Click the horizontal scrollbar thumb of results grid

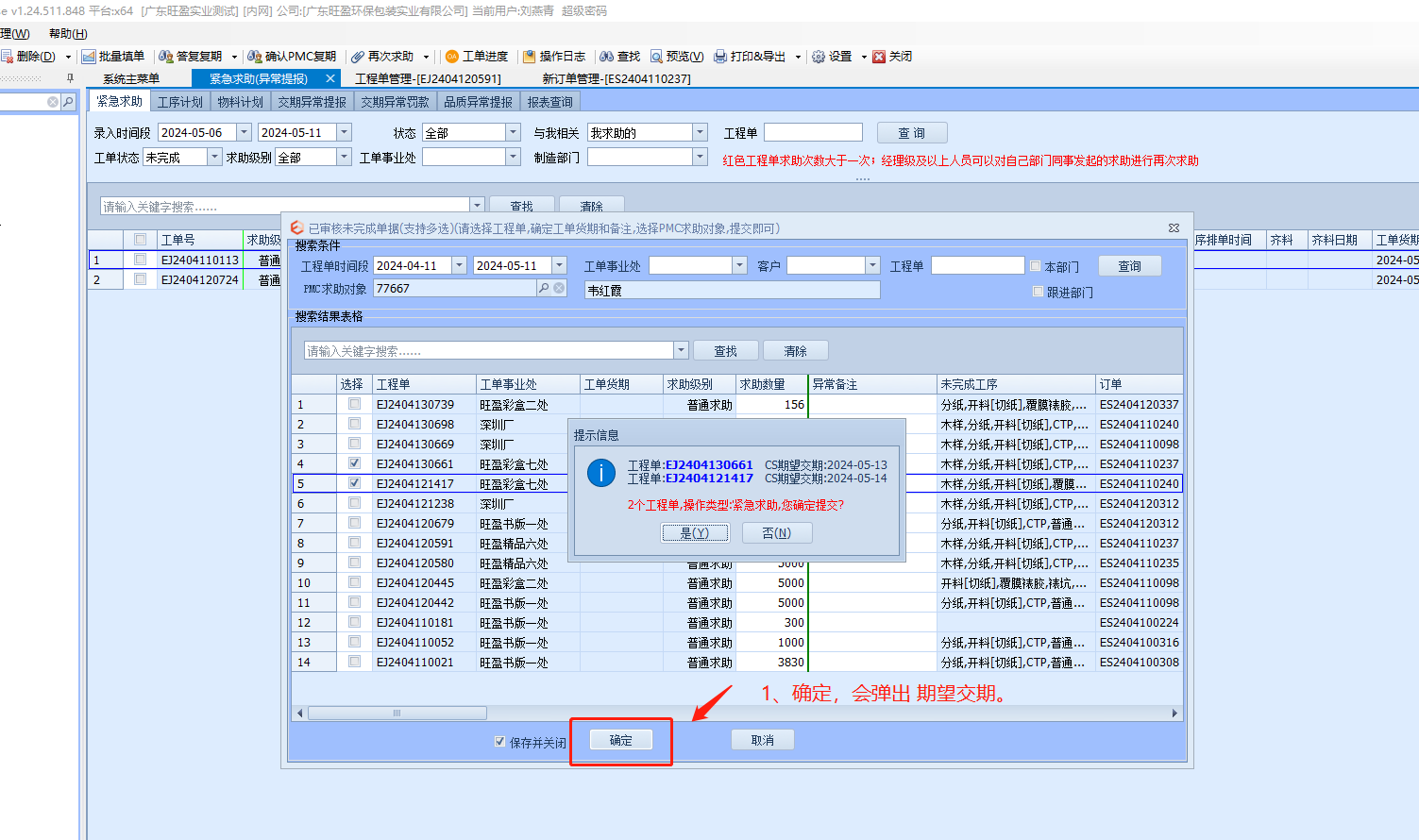tap(397, 713)
